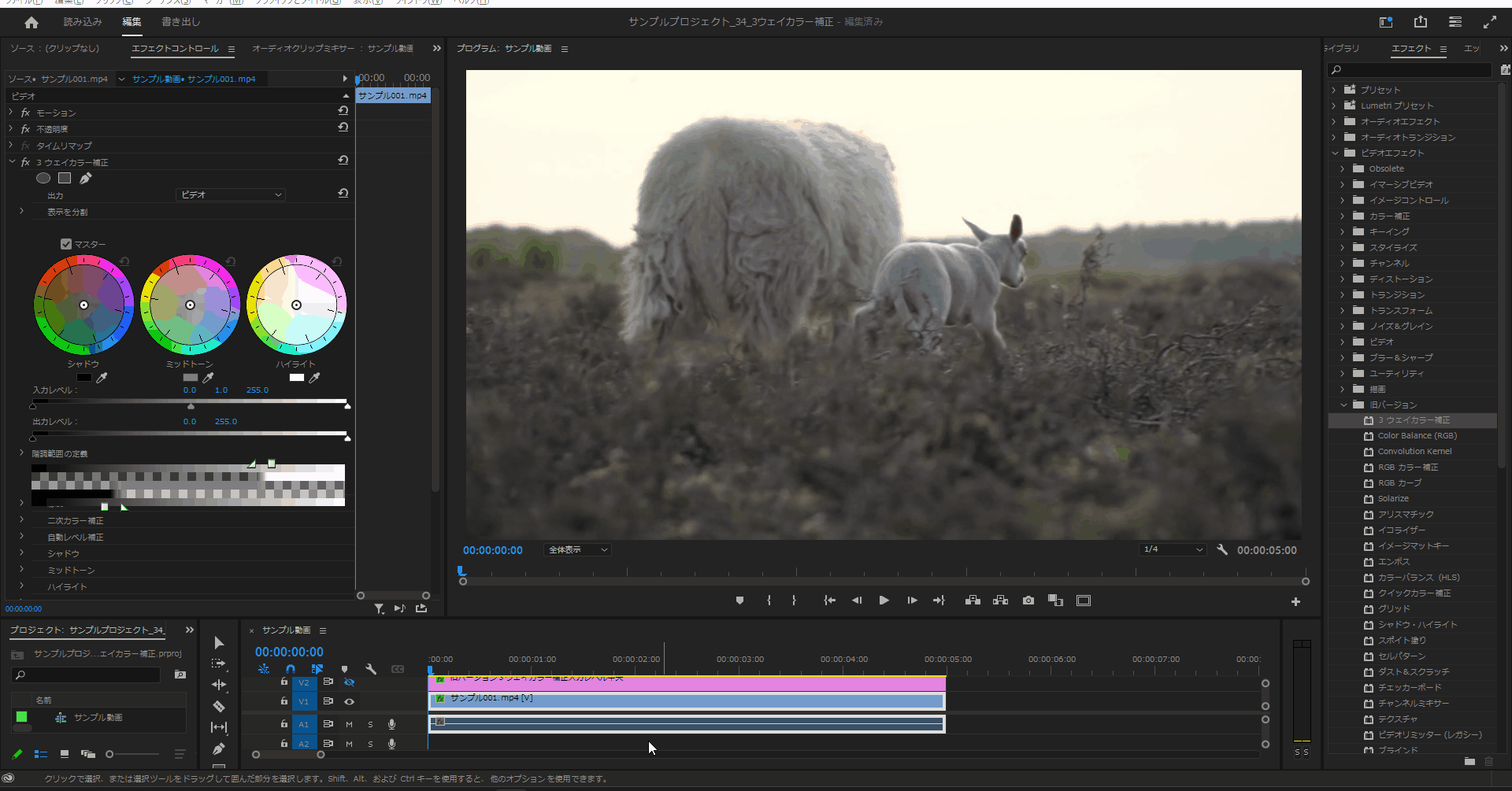
Task: Expand the カラー補正 effects folder
Action: (x=1343, y=216)
